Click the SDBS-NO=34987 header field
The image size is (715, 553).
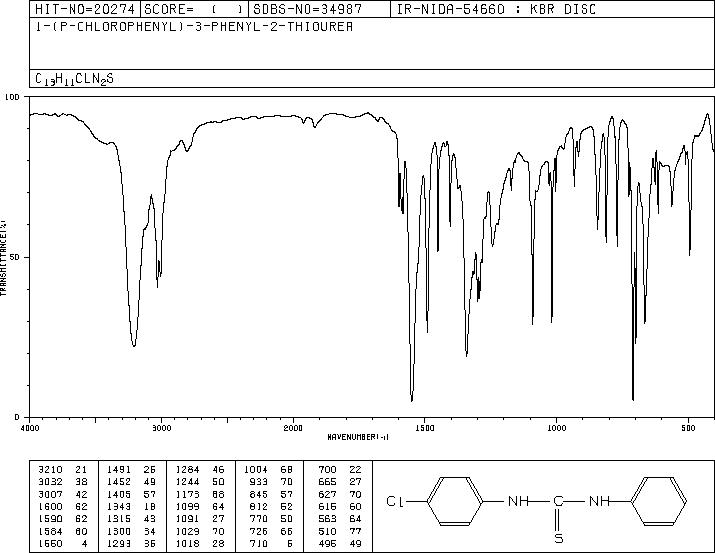point(319,9)
